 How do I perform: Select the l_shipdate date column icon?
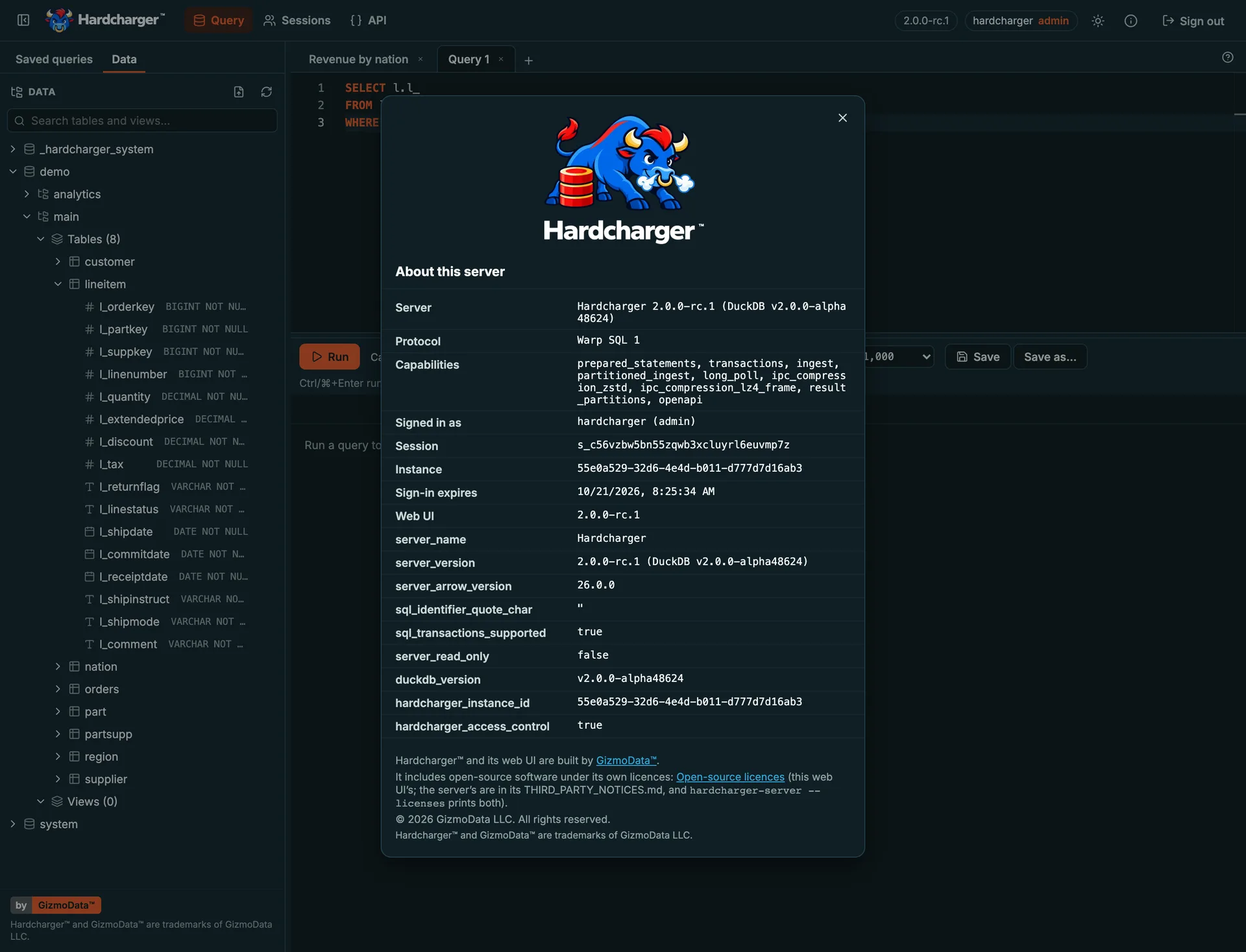(x=90, y=531)
